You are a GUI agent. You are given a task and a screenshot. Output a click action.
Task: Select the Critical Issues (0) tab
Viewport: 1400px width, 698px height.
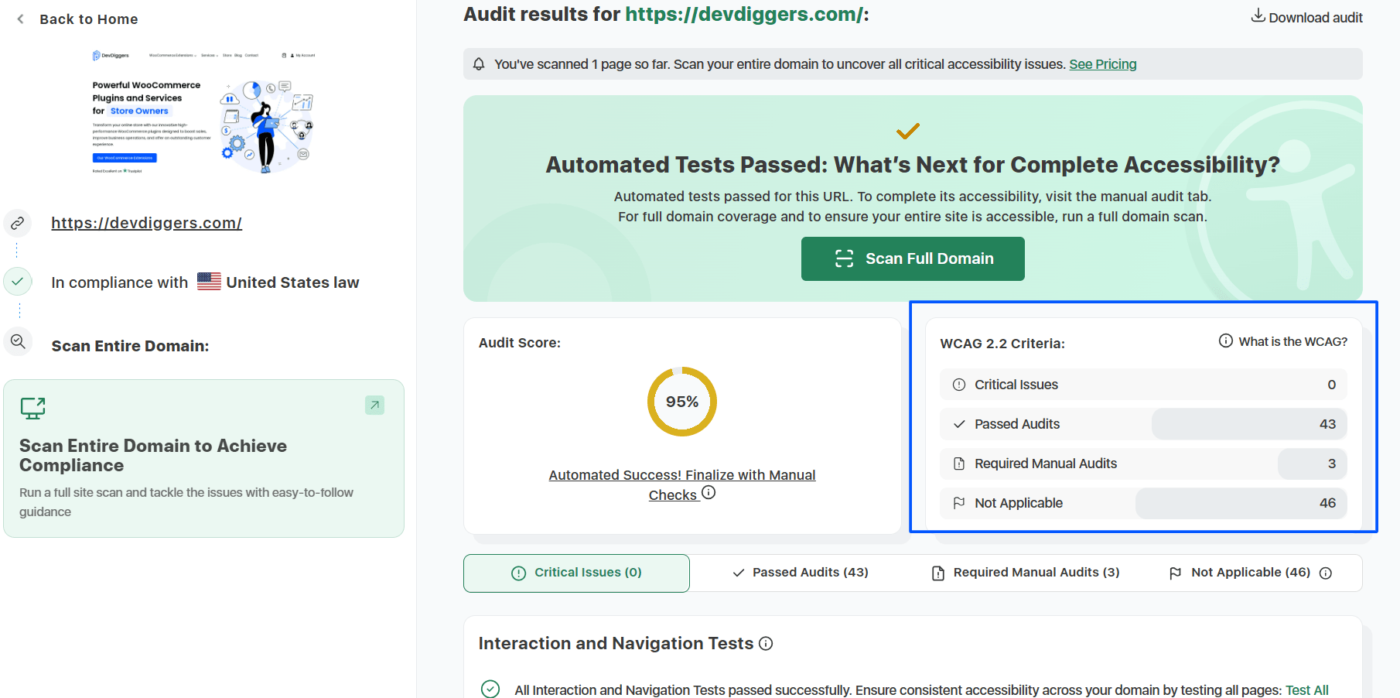[x=576, y=573]
